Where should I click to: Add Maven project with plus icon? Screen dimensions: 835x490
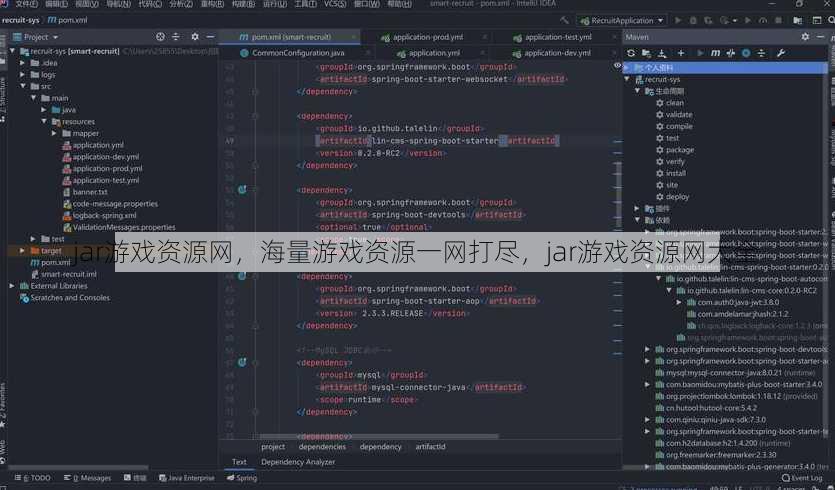(x=681, y=53)
